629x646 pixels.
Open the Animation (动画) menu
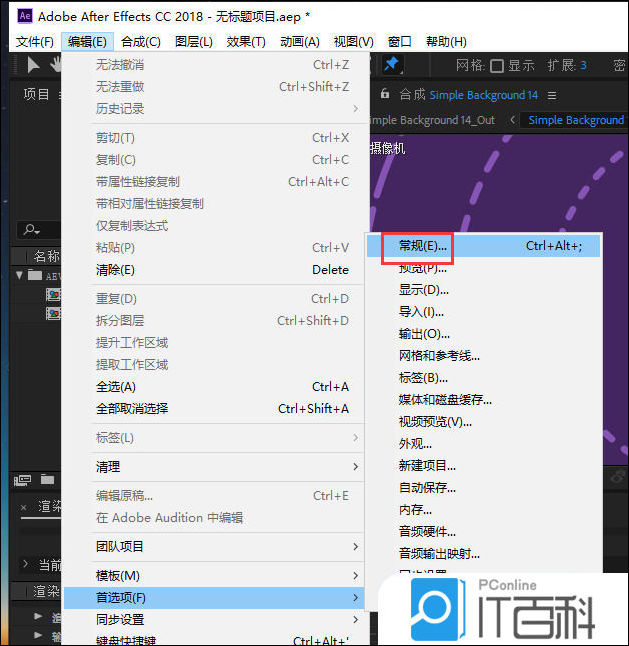tap(300, 42)
